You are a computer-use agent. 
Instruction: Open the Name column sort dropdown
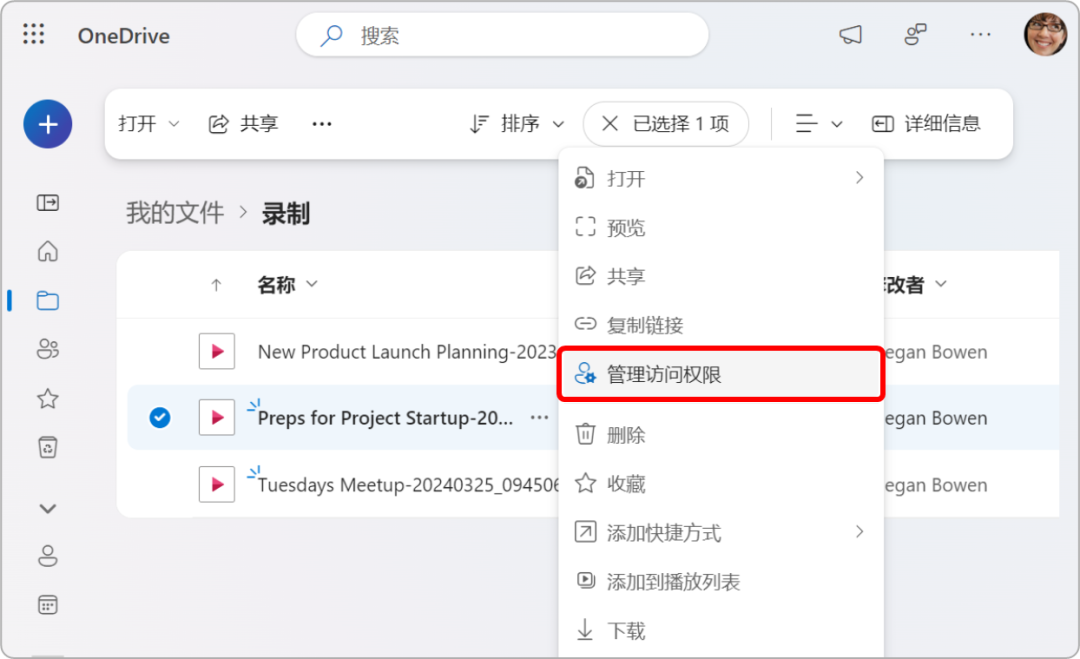point(288,284)
